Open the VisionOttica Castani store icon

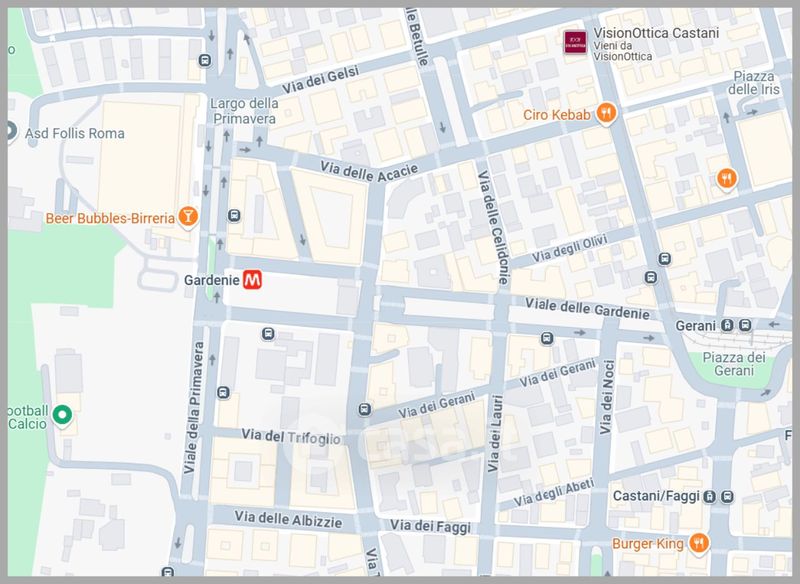pos(575,42)
